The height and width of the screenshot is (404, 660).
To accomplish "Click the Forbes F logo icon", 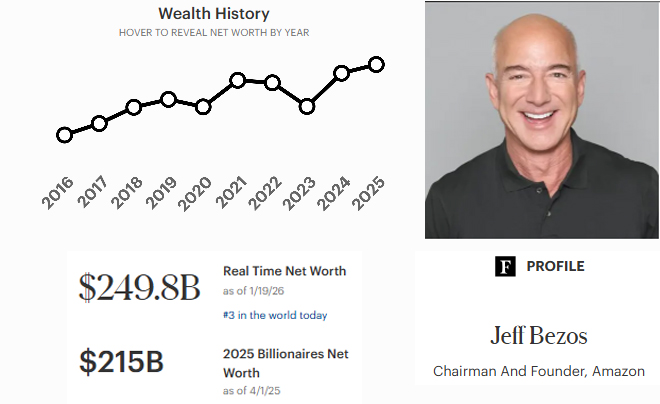I will click(505, 266).
